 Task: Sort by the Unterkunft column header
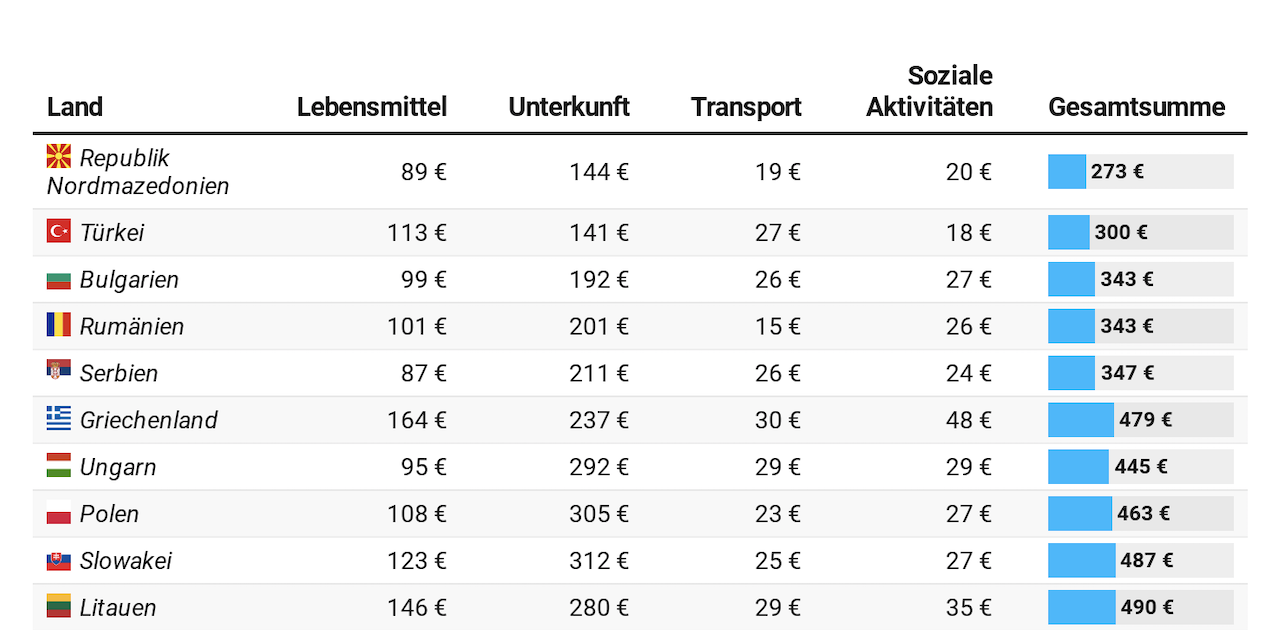click(569, 107)
